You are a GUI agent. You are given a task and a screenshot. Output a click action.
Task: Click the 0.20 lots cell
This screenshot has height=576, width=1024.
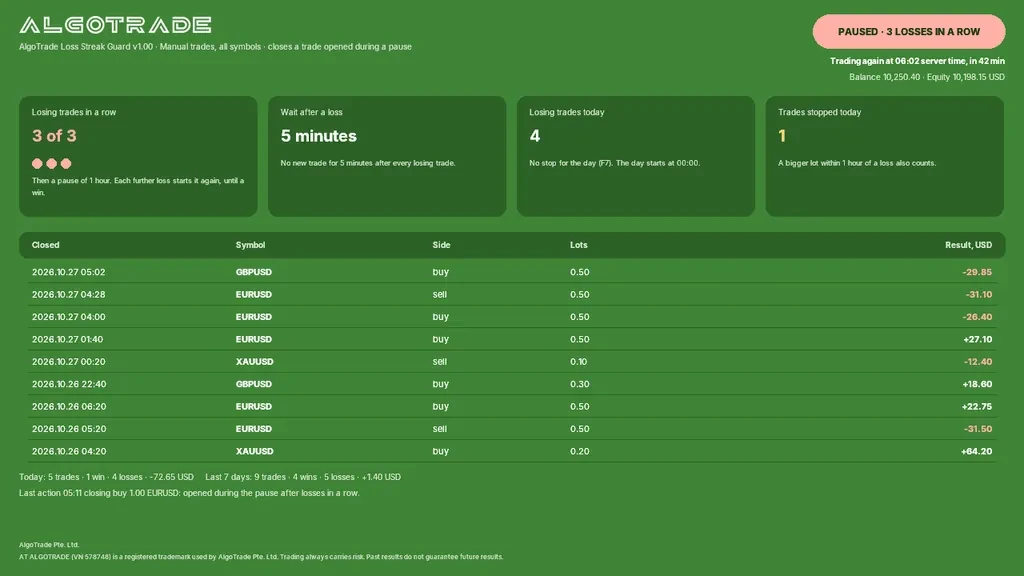click(580, 451)
